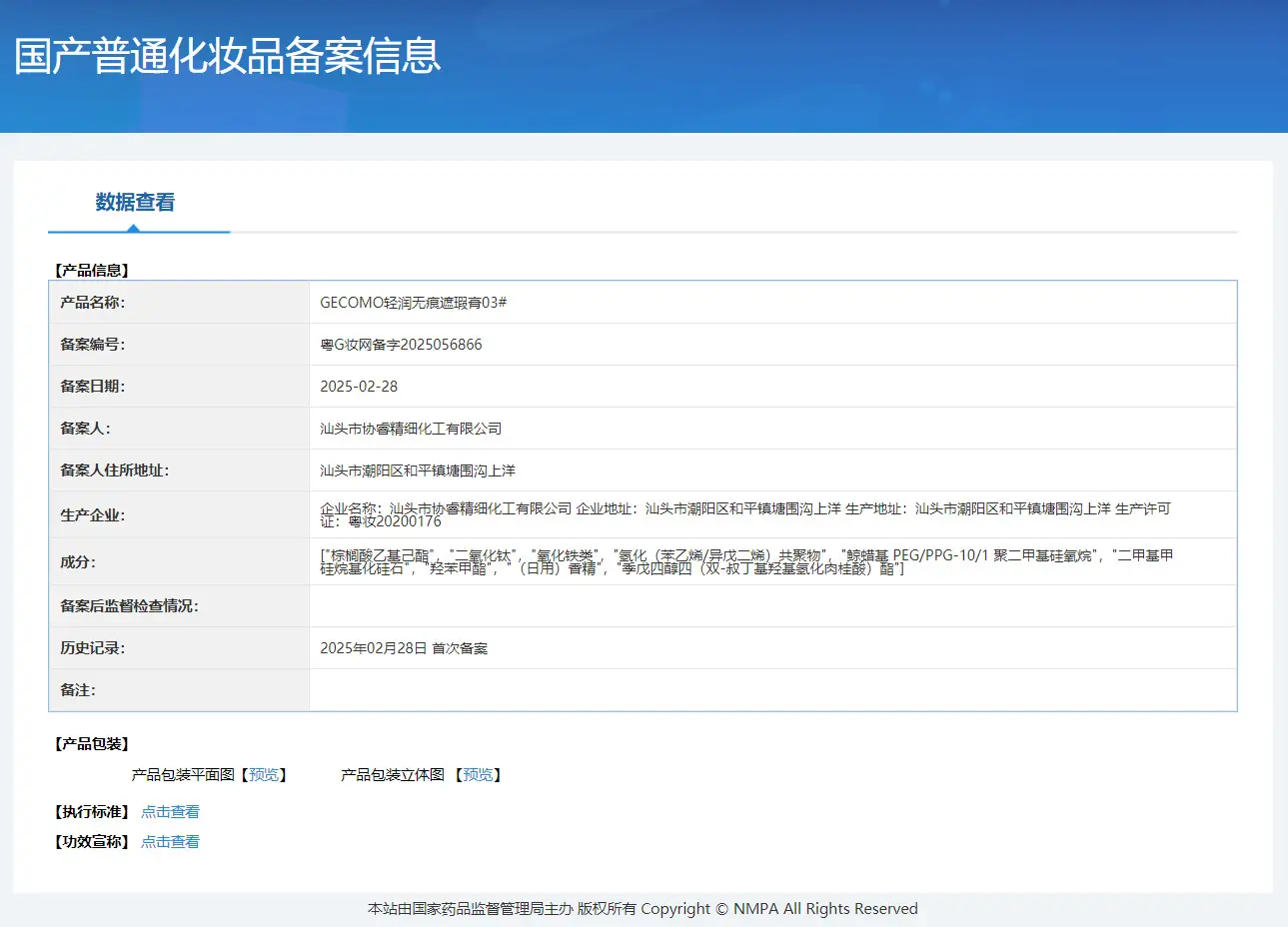Image resolution: width=1288 pixels, height=927 pixels.
Task: Click the 成分 ingredients list text
Action: point(746,561)
